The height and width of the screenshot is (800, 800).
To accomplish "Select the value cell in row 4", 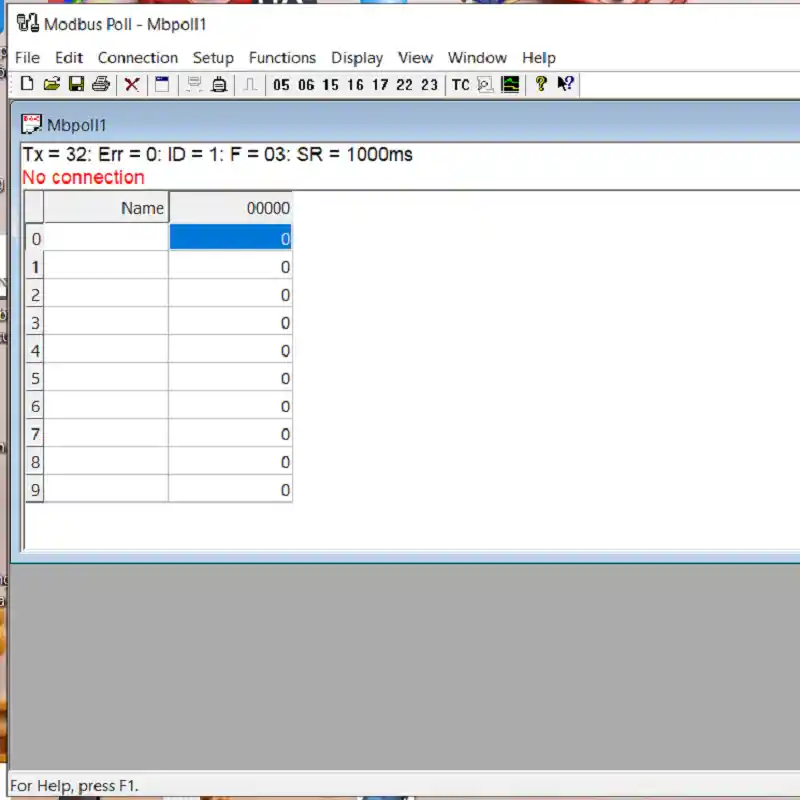I will pyautogui.click(x=230, y=350).
